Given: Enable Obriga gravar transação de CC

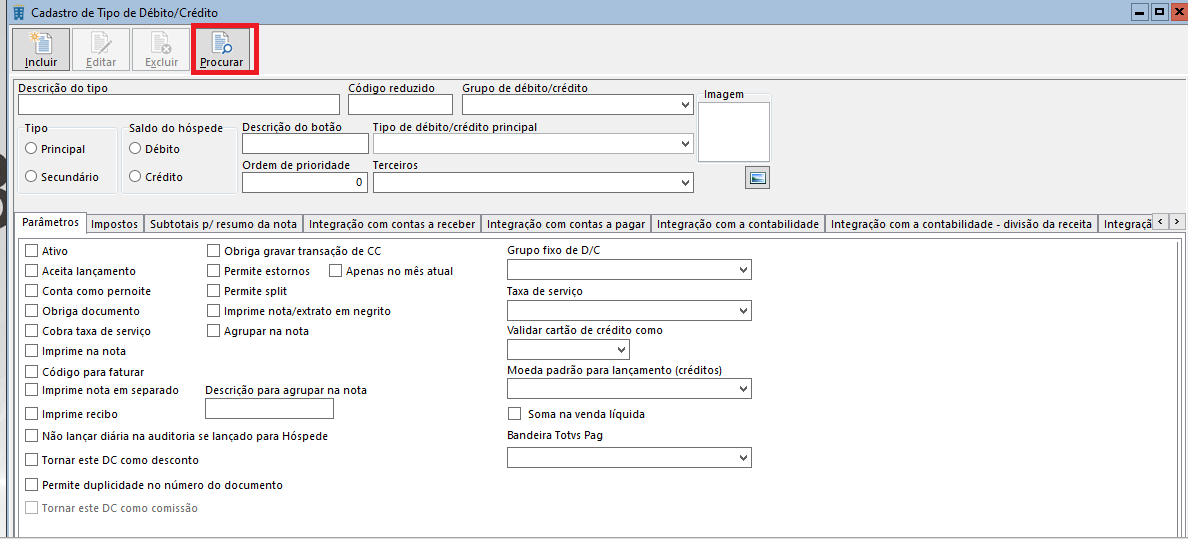Looking at the screenshot, I should (x=214, y=250).
